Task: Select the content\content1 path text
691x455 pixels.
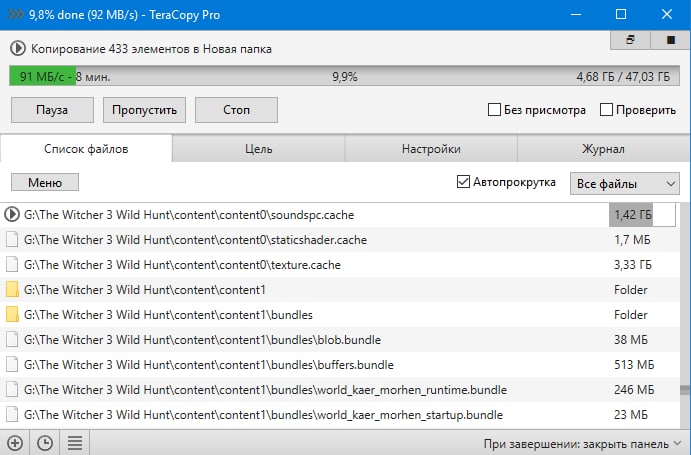Action: [145, 290]
